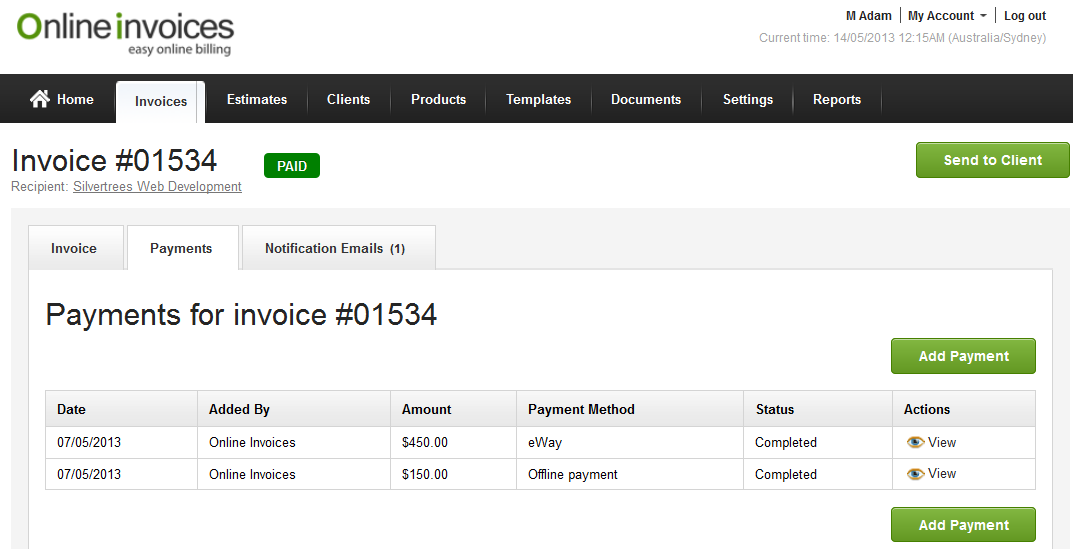Click eye icon for Offline payment row
This screenshot has width=1073, height=549.
[x=915, y=474]
